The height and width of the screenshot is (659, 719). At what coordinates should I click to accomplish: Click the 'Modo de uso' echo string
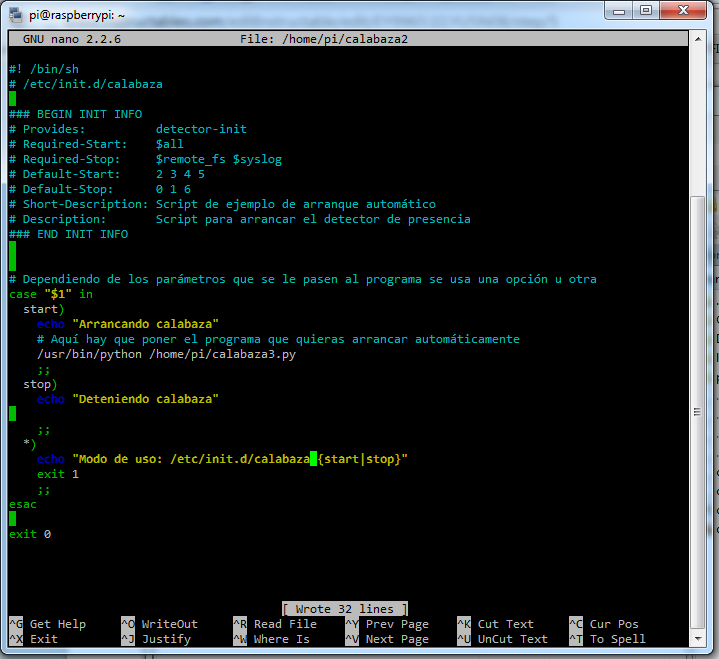[x=240, y=459]
